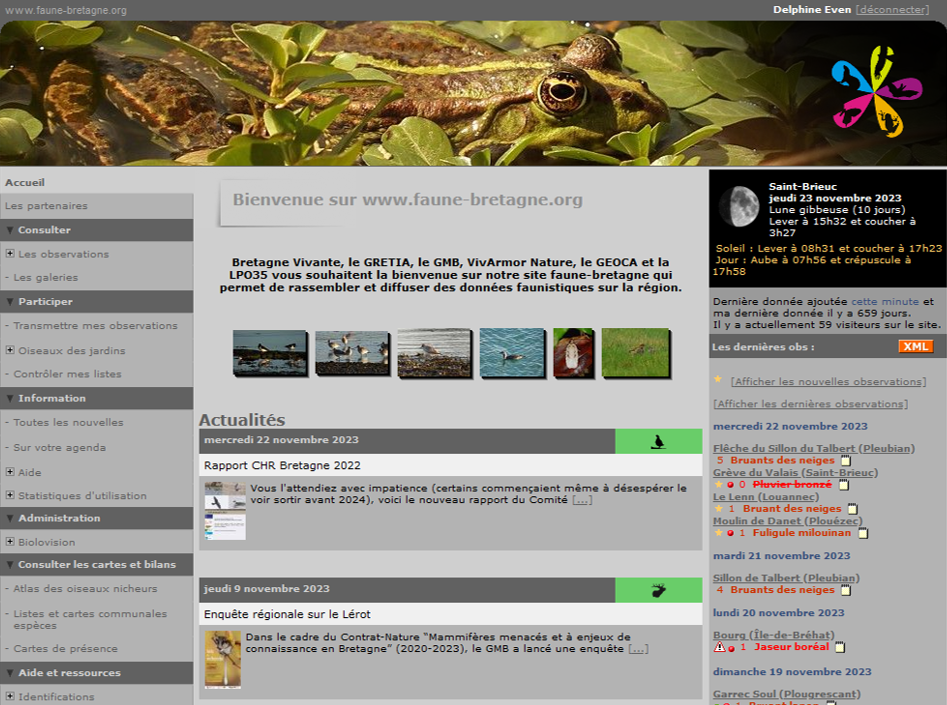Go to the Accueil page
The image size is (947, 705).
click(25, 182)
